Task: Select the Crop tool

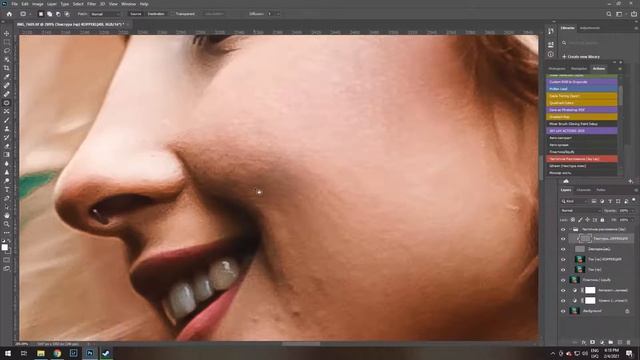Action: (7, 68)
